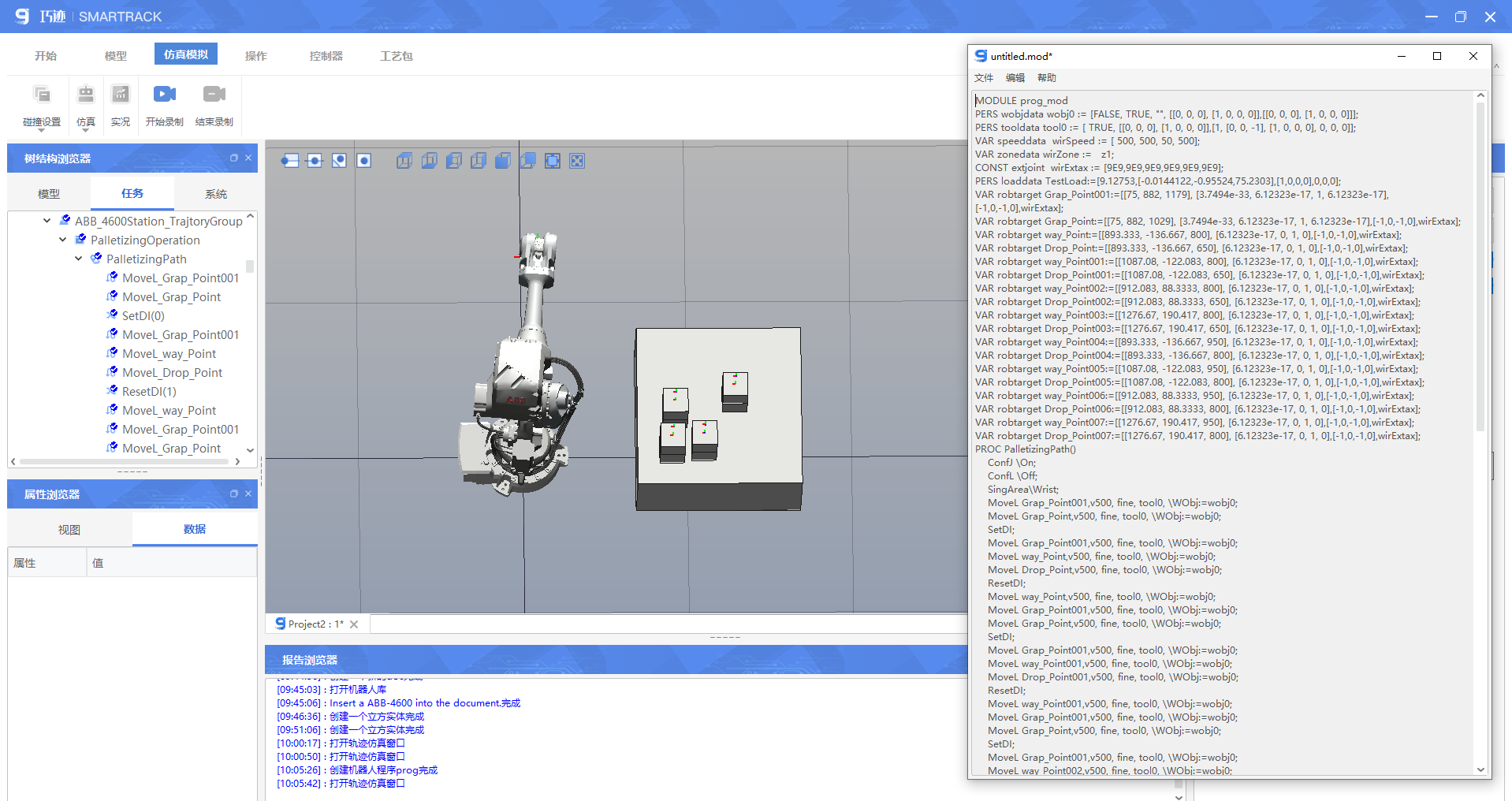This screenshot has width=1512, height=801.
Task: Select the MoveL_Drop_Point tree row
Action: coord(172,372)
